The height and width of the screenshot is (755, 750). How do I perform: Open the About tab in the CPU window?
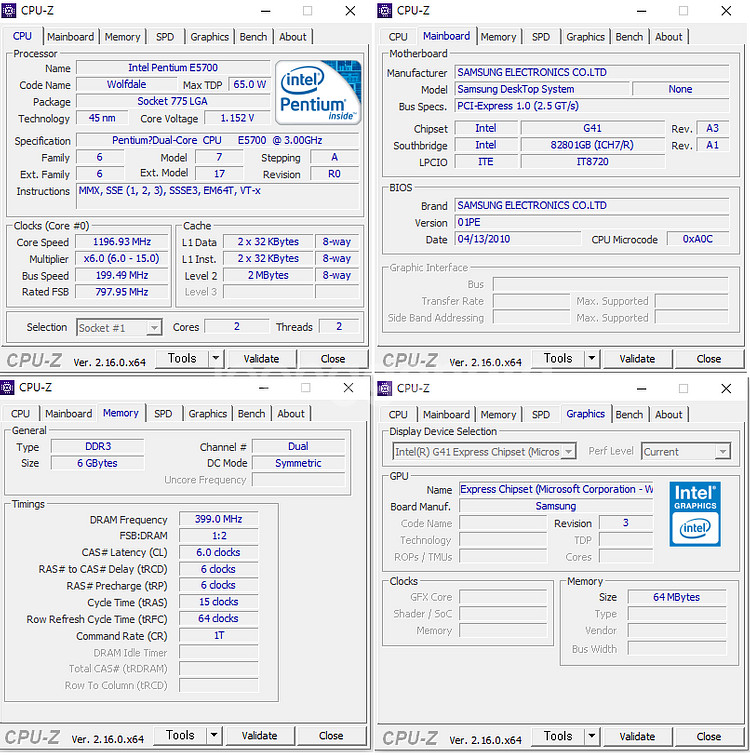[293, 37]
